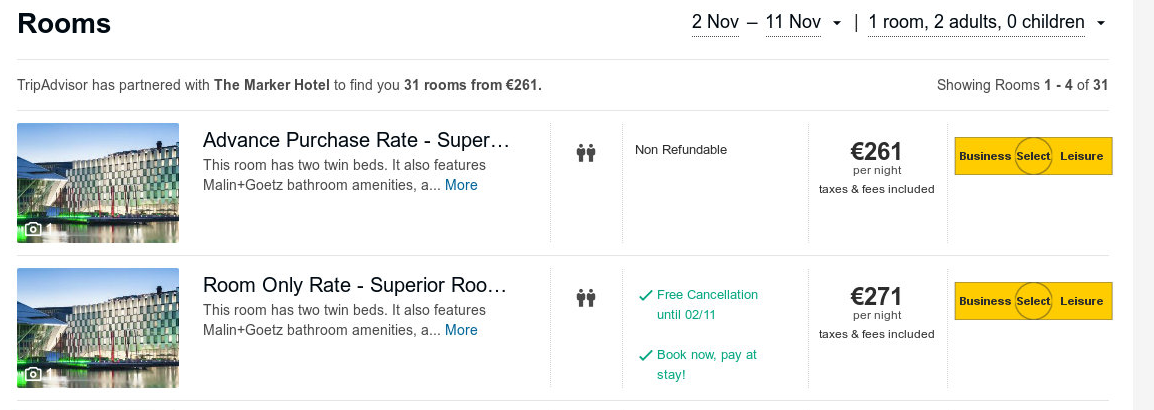Open the 2 Nov check-in date picker
1154x410 pixels.
point(715,22)
